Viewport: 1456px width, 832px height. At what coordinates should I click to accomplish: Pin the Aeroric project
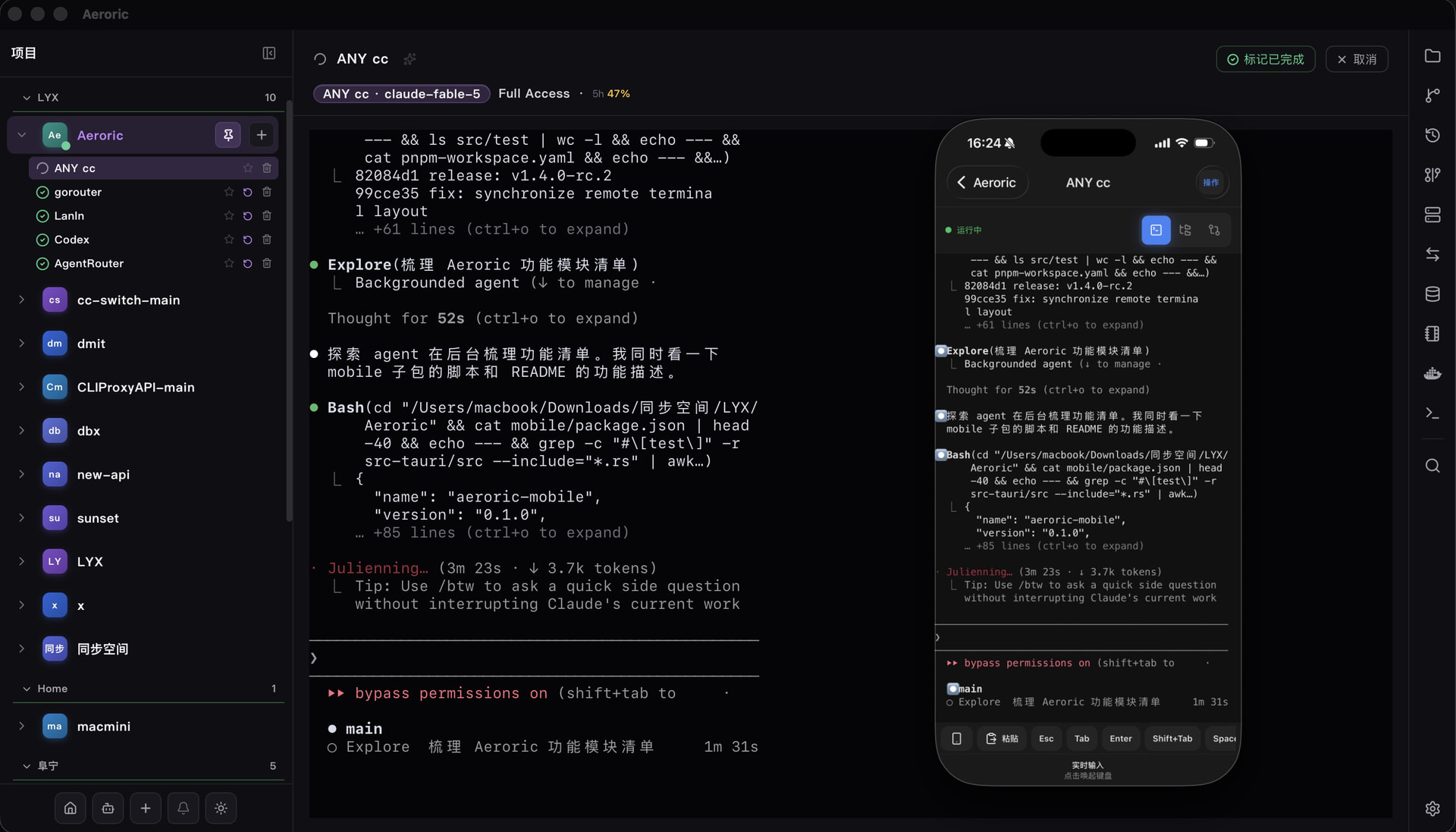(x=227, y=135)
